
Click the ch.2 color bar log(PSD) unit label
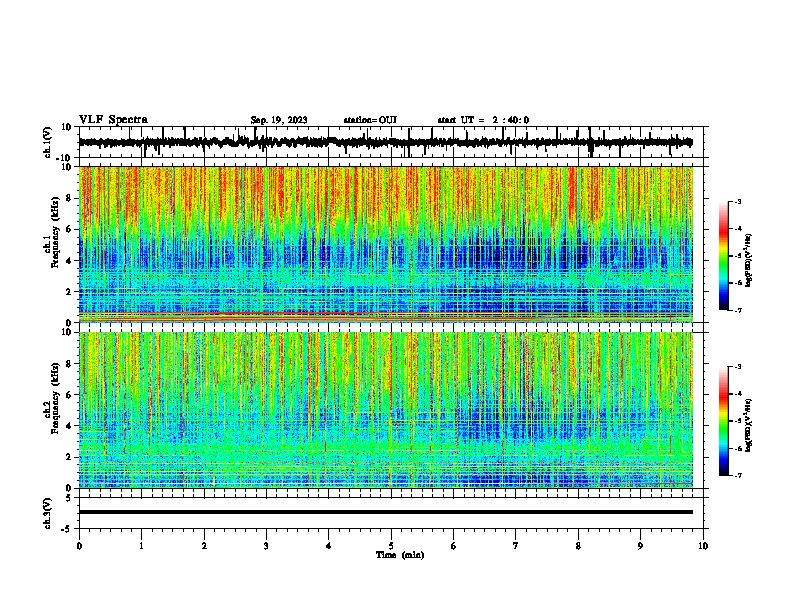[749, 425]
